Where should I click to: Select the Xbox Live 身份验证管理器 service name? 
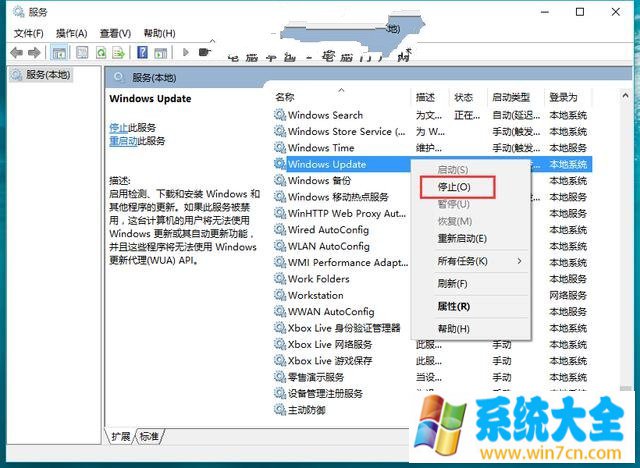coord(344,328)
